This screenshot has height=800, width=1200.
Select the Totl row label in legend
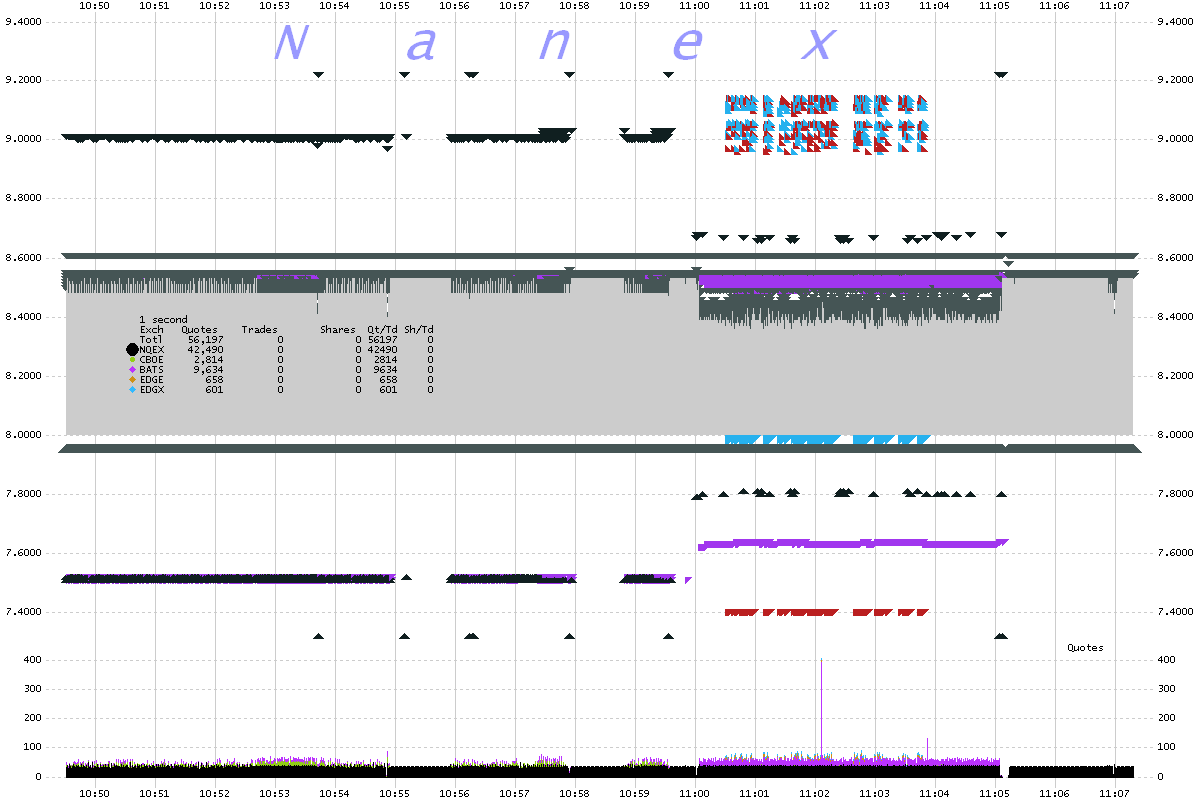152,339
